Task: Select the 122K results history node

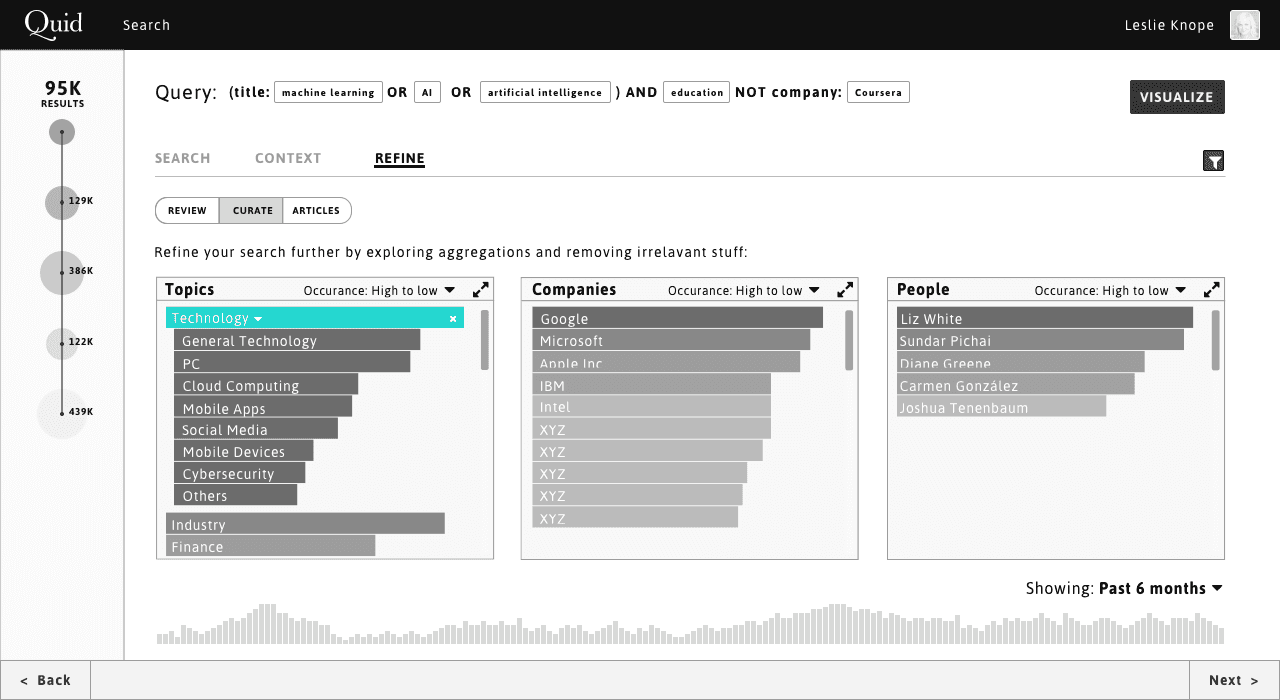Action: (x=62, y=343)
